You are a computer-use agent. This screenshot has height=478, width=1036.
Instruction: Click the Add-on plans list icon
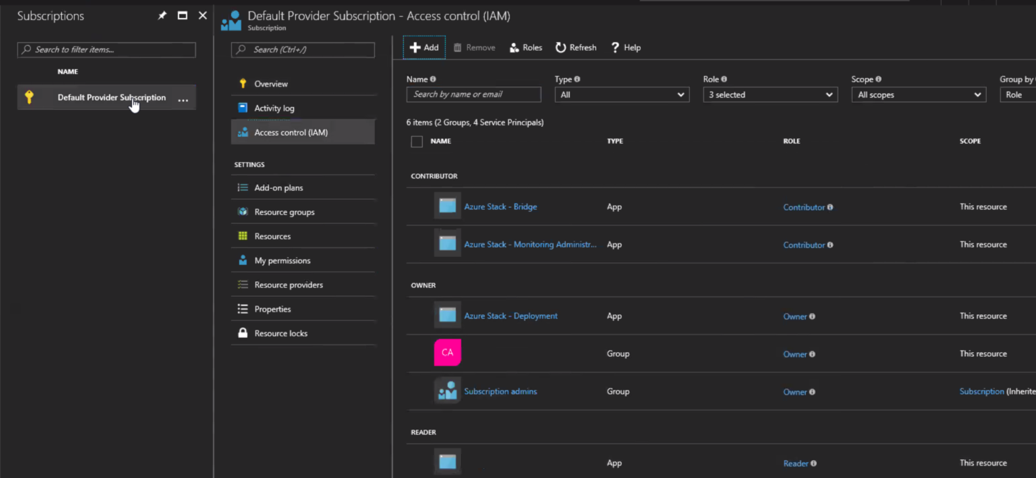242,188
